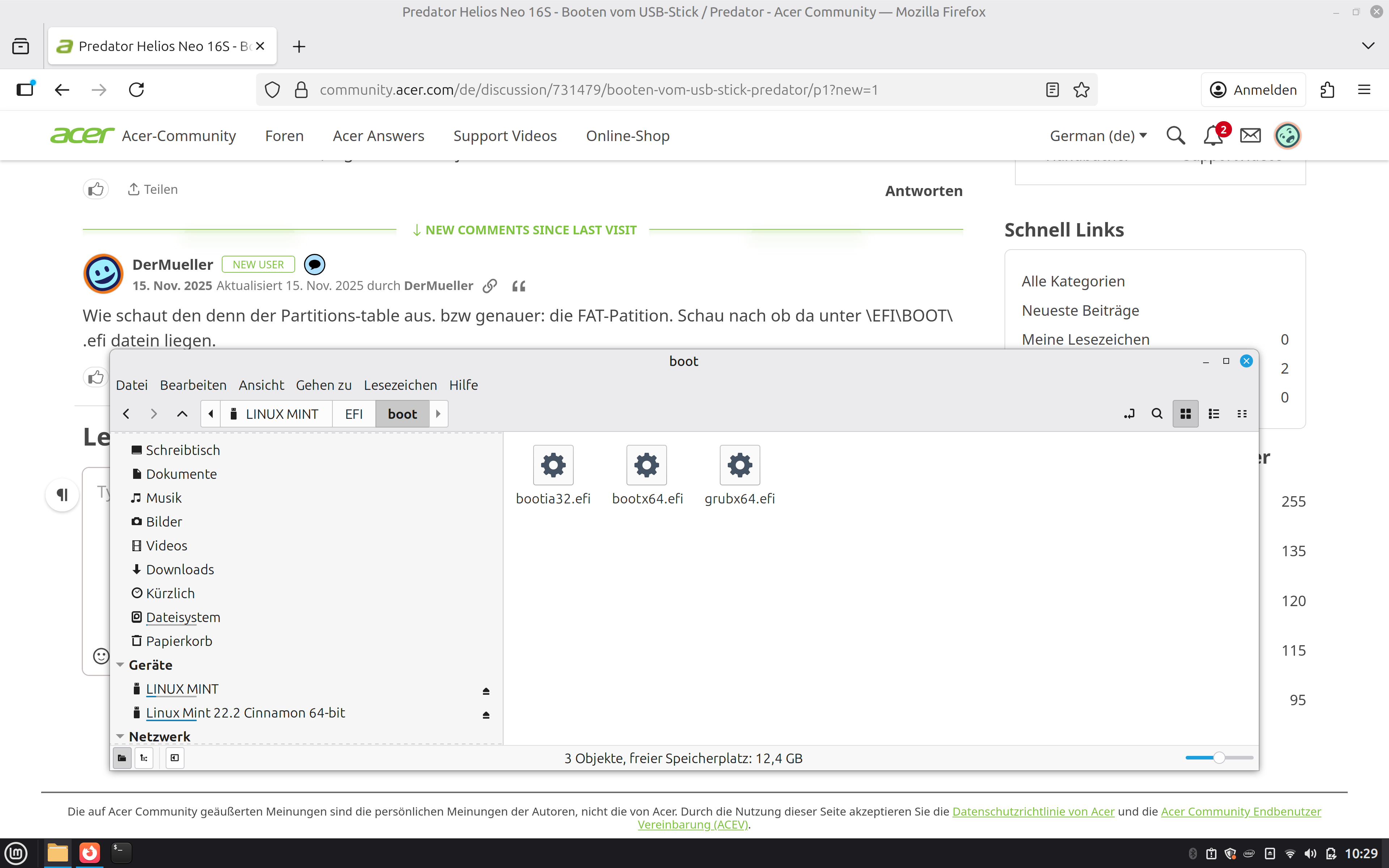This screenshot has width=1389, height=868.
Task: Show places sidebar view button
Action: 122,758
